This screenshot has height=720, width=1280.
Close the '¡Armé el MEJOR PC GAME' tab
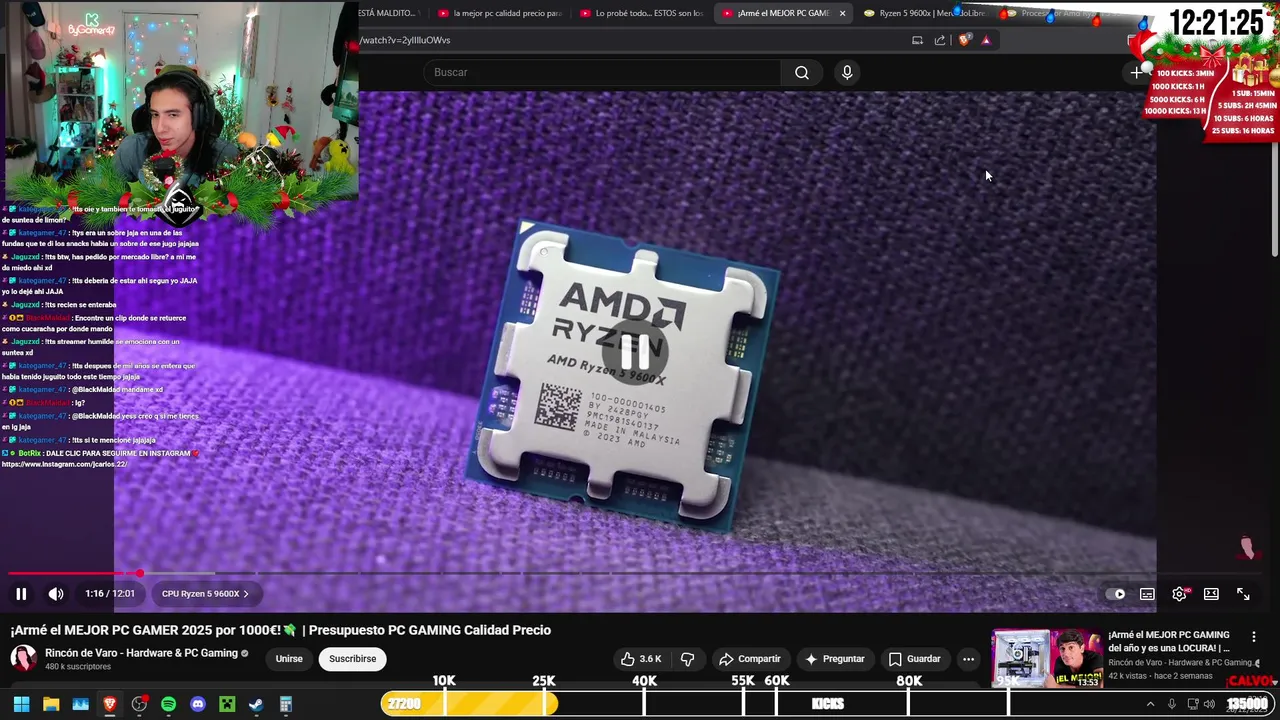[x=843, y=14]
